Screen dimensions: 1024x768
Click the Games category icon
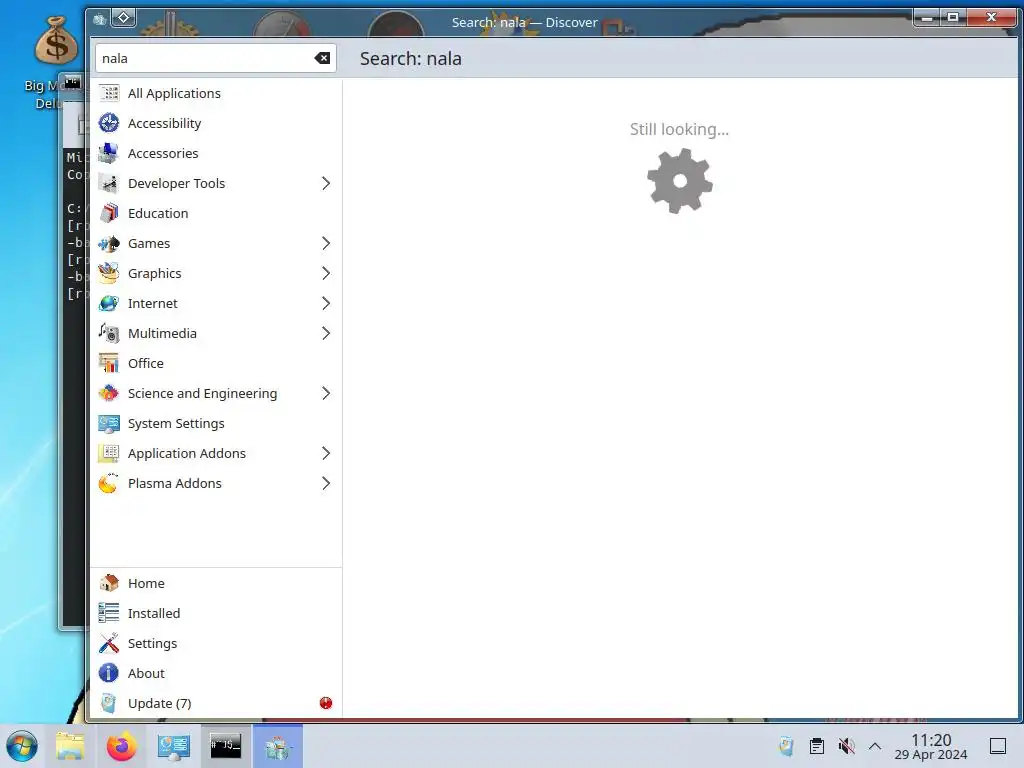tap(108, 244)
